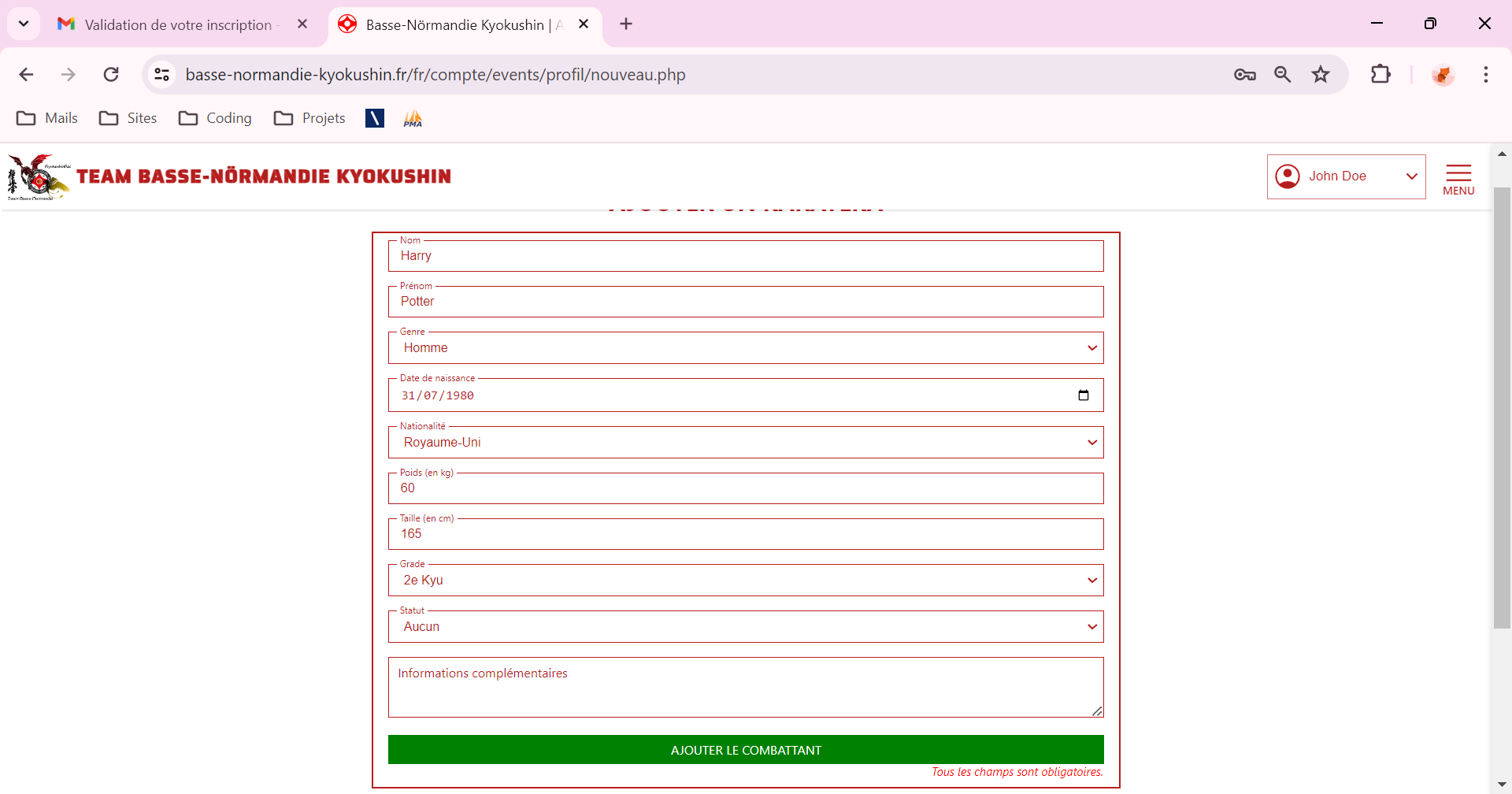Open the John Doe account menu
1512x794 pixels.
(x=1345, y=176)
